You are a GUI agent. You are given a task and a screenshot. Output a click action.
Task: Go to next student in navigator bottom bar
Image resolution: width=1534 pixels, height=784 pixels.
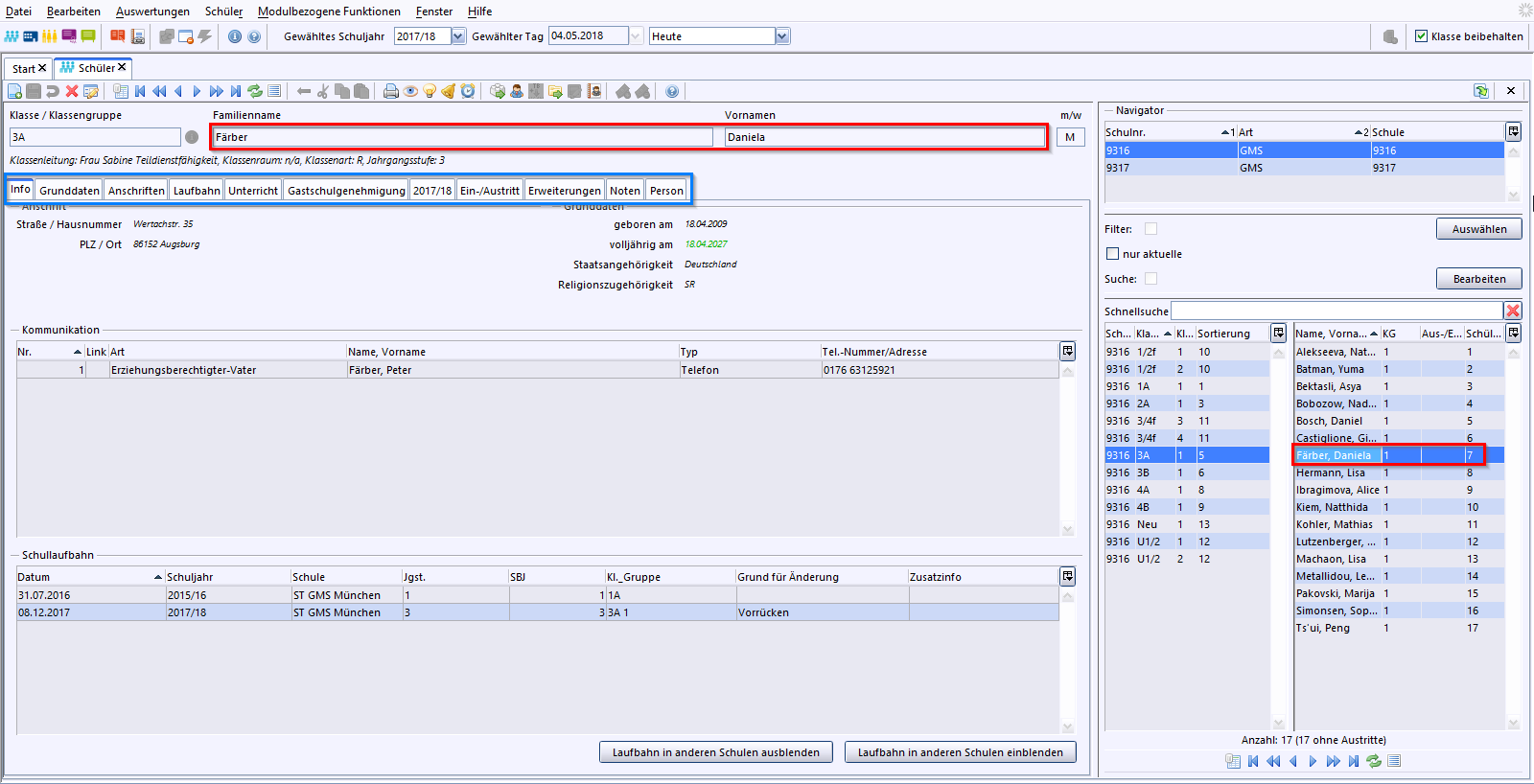[1313, 761]
